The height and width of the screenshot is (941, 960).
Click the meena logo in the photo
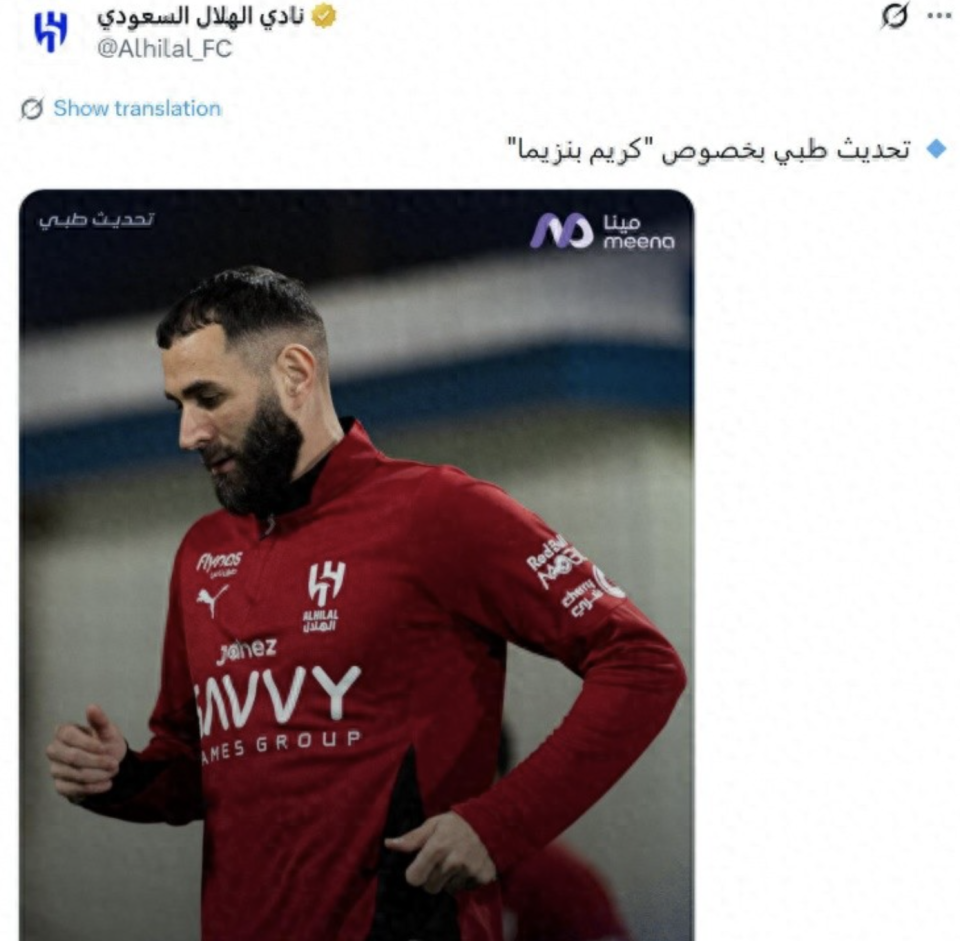pos(602,231)
